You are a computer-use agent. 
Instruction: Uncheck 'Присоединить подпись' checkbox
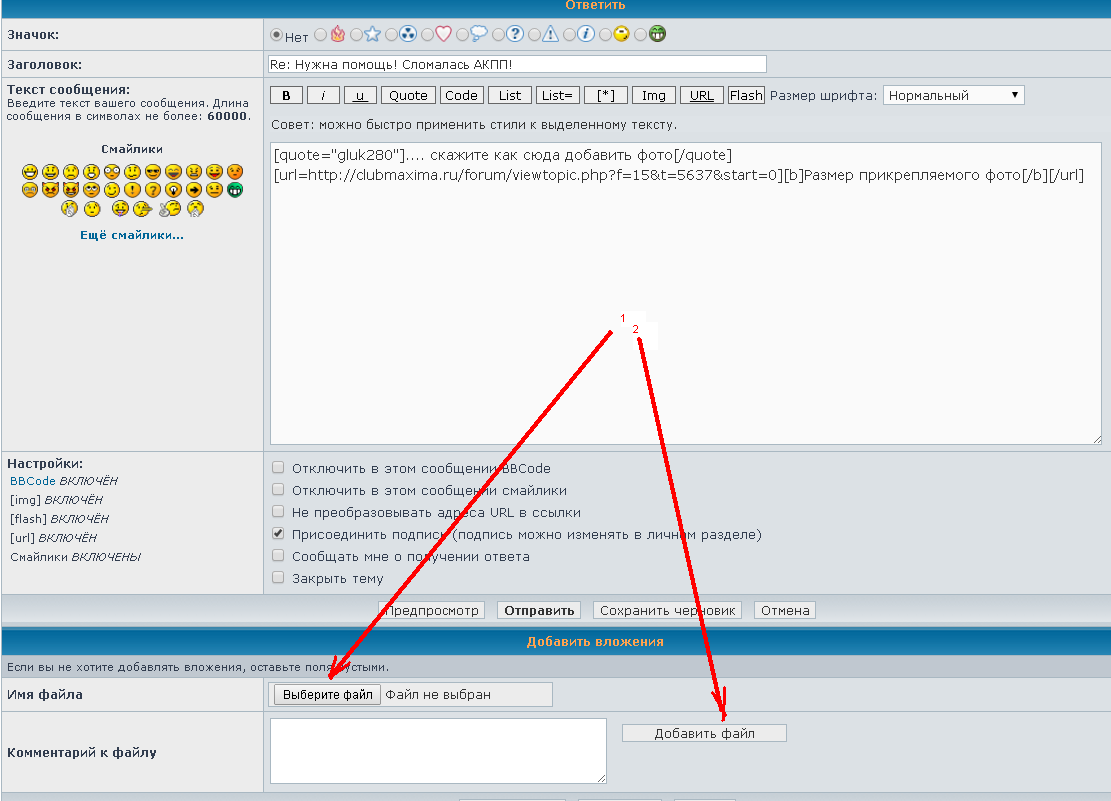[x=279, y=534]
